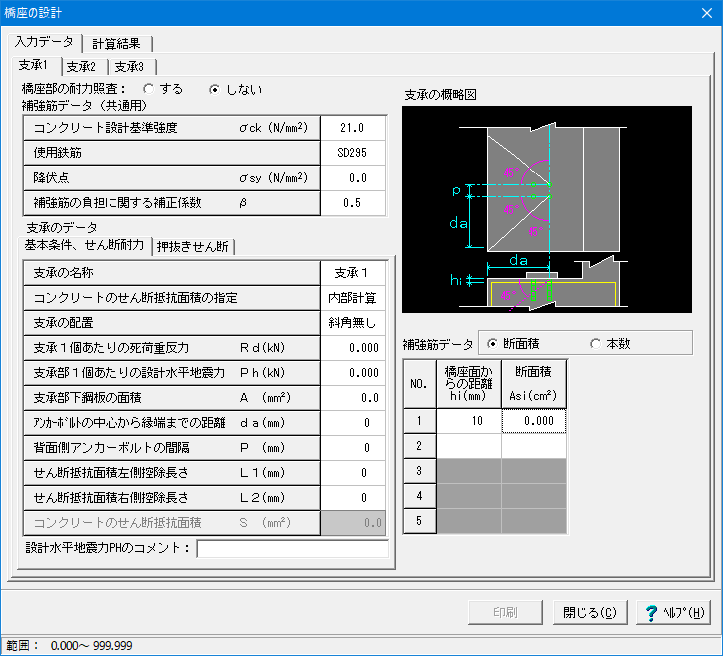Click the 橋座面からの距離 hi(mm) column header
This screenshot has width=723, height=656.
pos(468,384)
